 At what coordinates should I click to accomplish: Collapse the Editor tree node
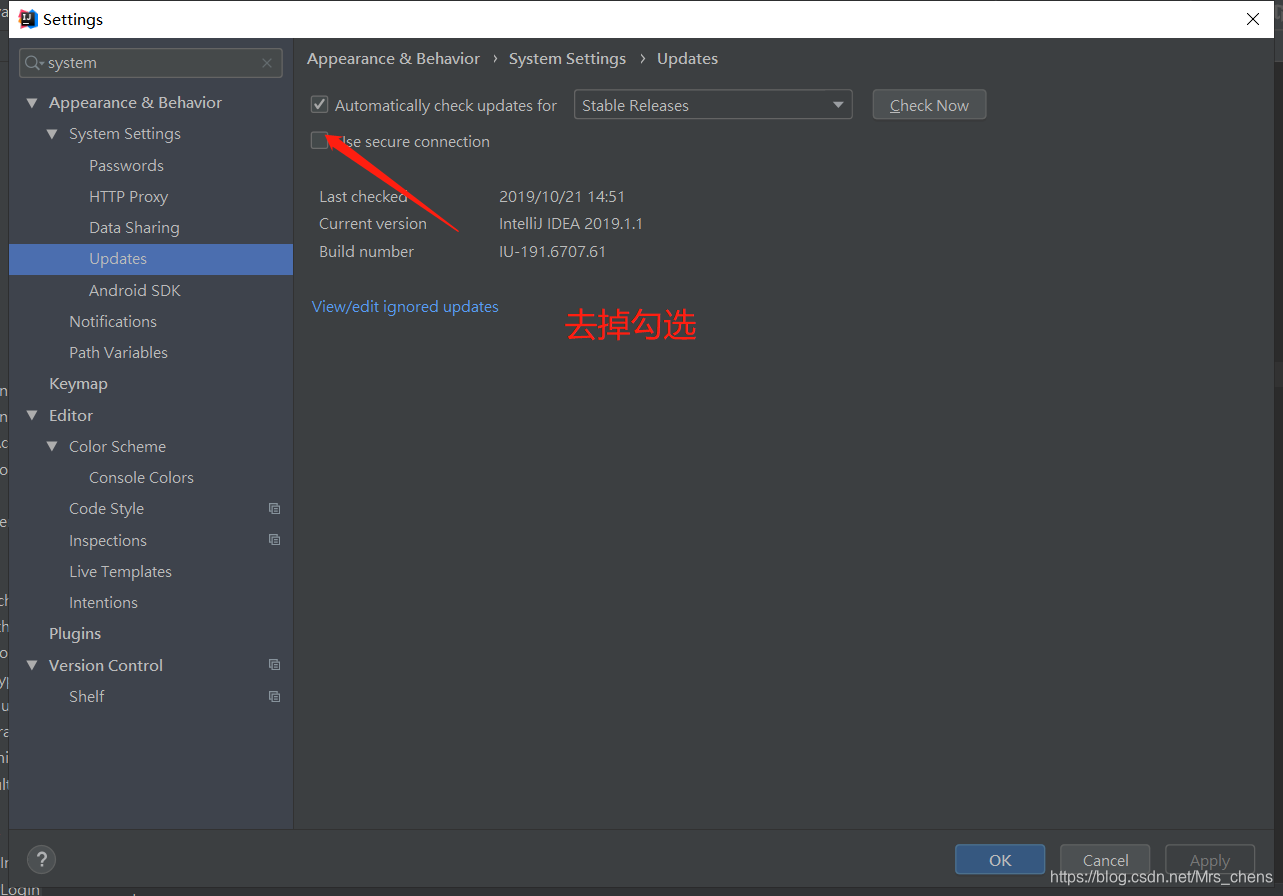[32, 415]
